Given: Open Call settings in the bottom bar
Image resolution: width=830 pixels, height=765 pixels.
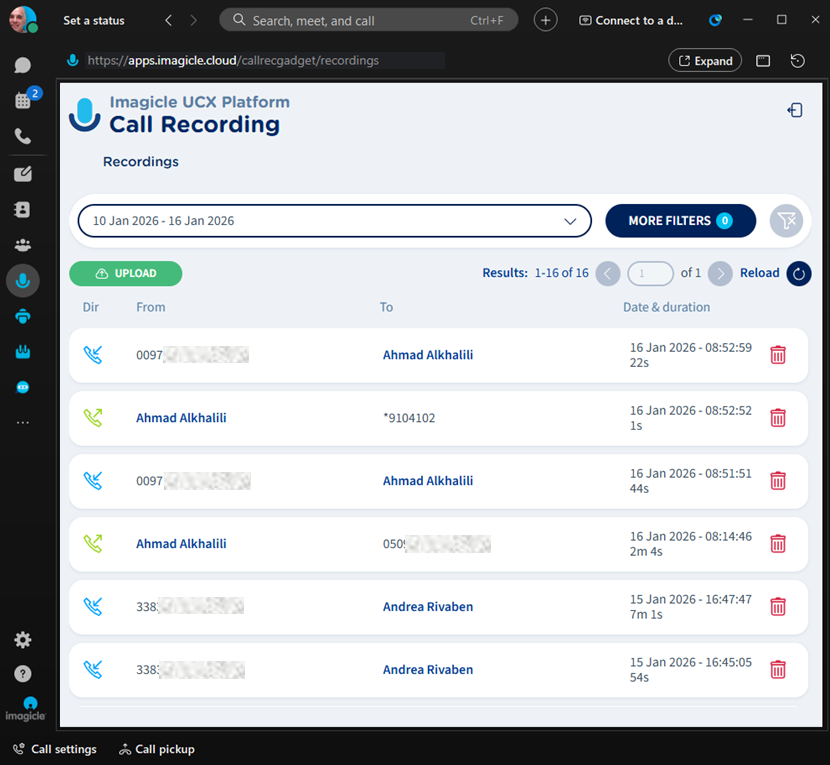Looking at the screenshot, I should (55, 749).
